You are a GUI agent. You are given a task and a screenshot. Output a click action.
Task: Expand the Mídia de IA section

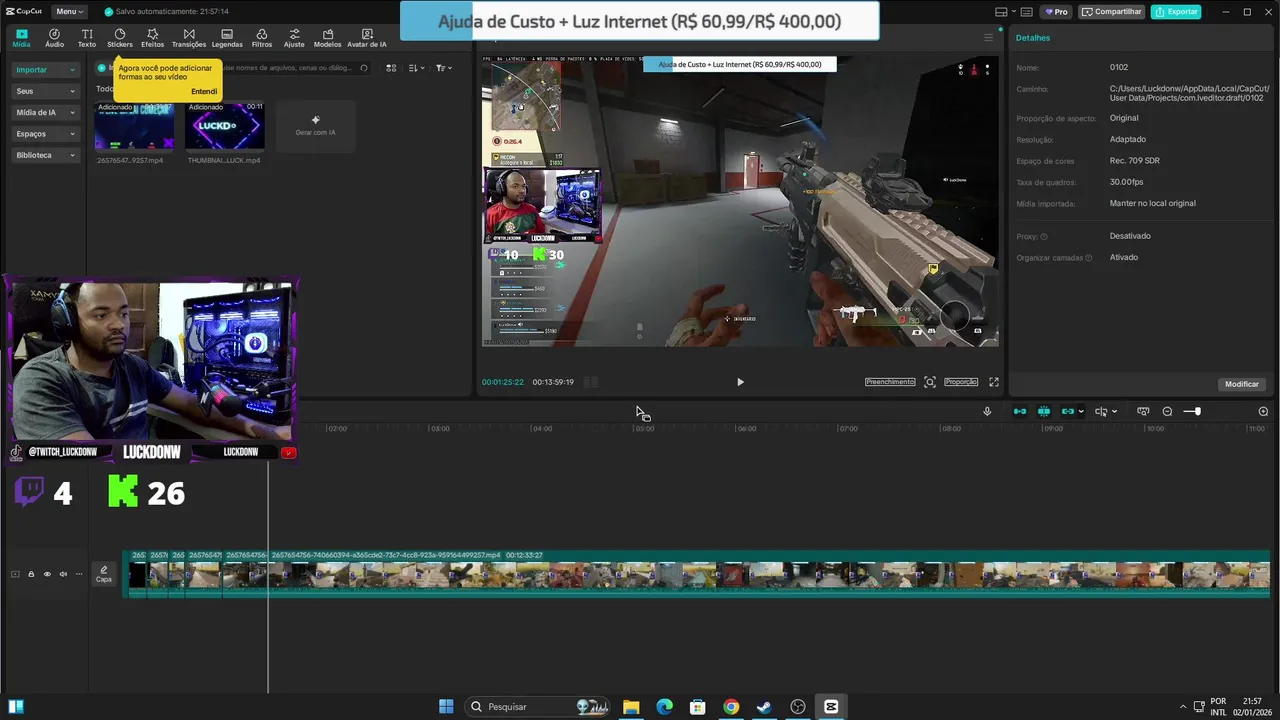pos(45,112)
